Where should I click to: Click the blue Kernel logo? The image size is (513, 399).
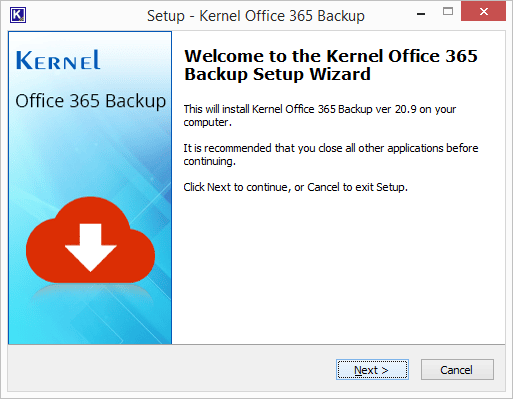58,60
